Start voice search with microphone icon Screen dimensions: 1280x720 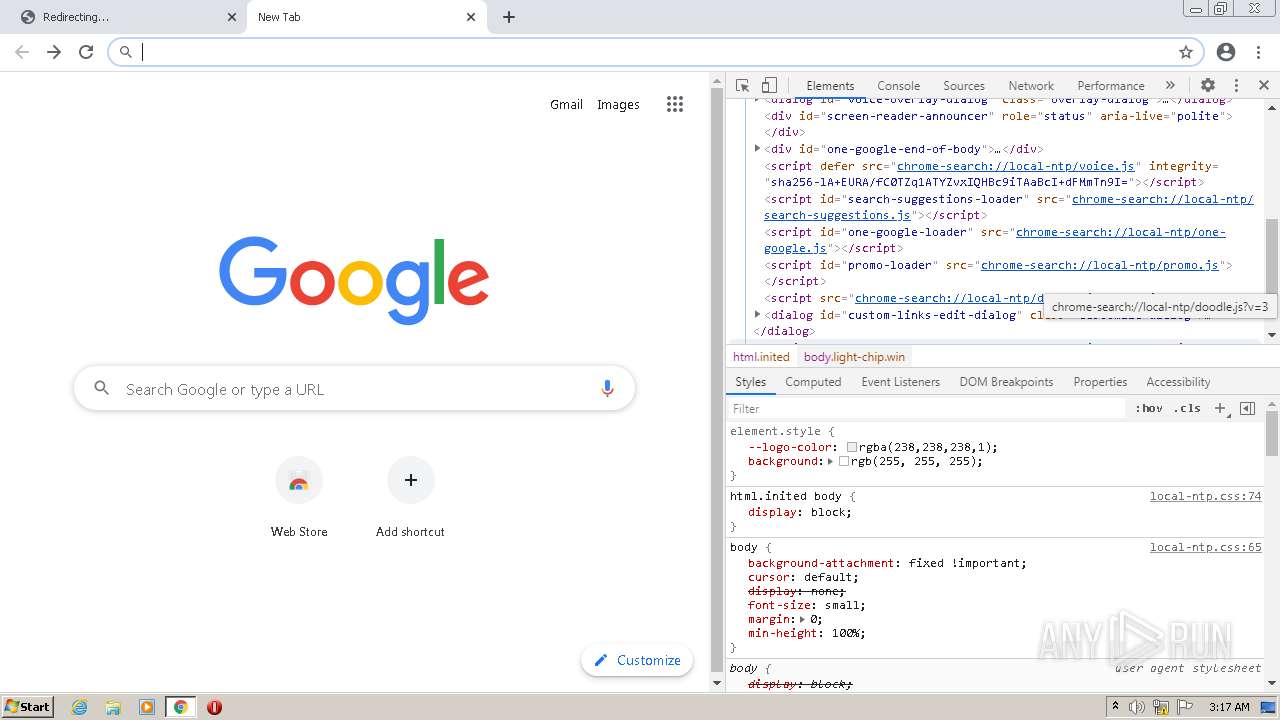[607, 389]
